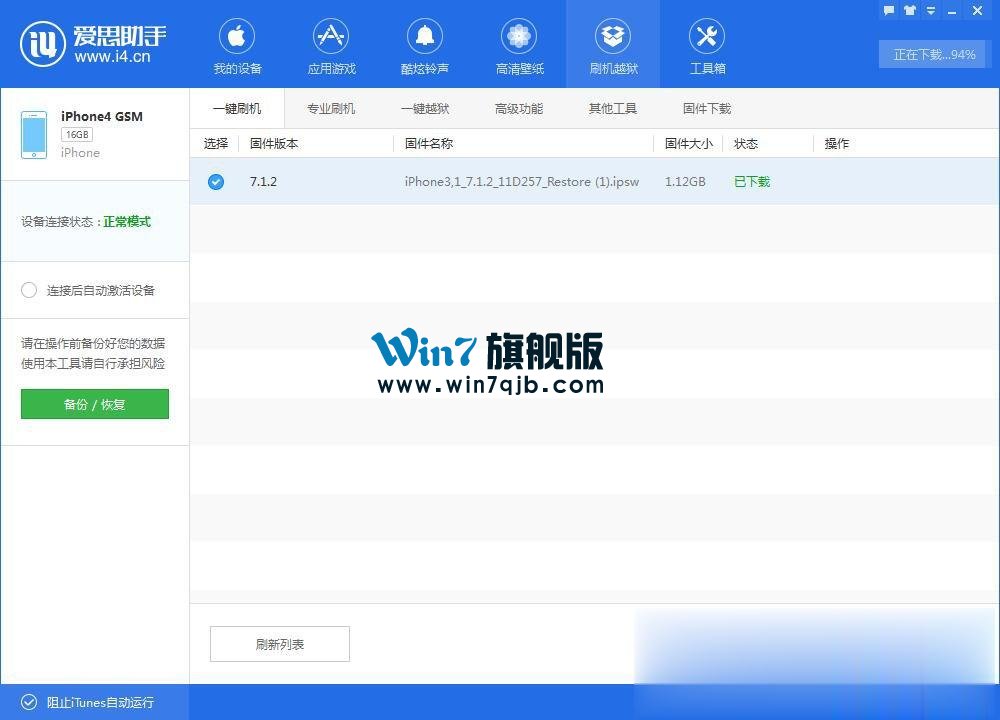Screen dimensions: 1000x720
Task: Click the 备份 / 恢复 green button
Action: pos(95,404)
